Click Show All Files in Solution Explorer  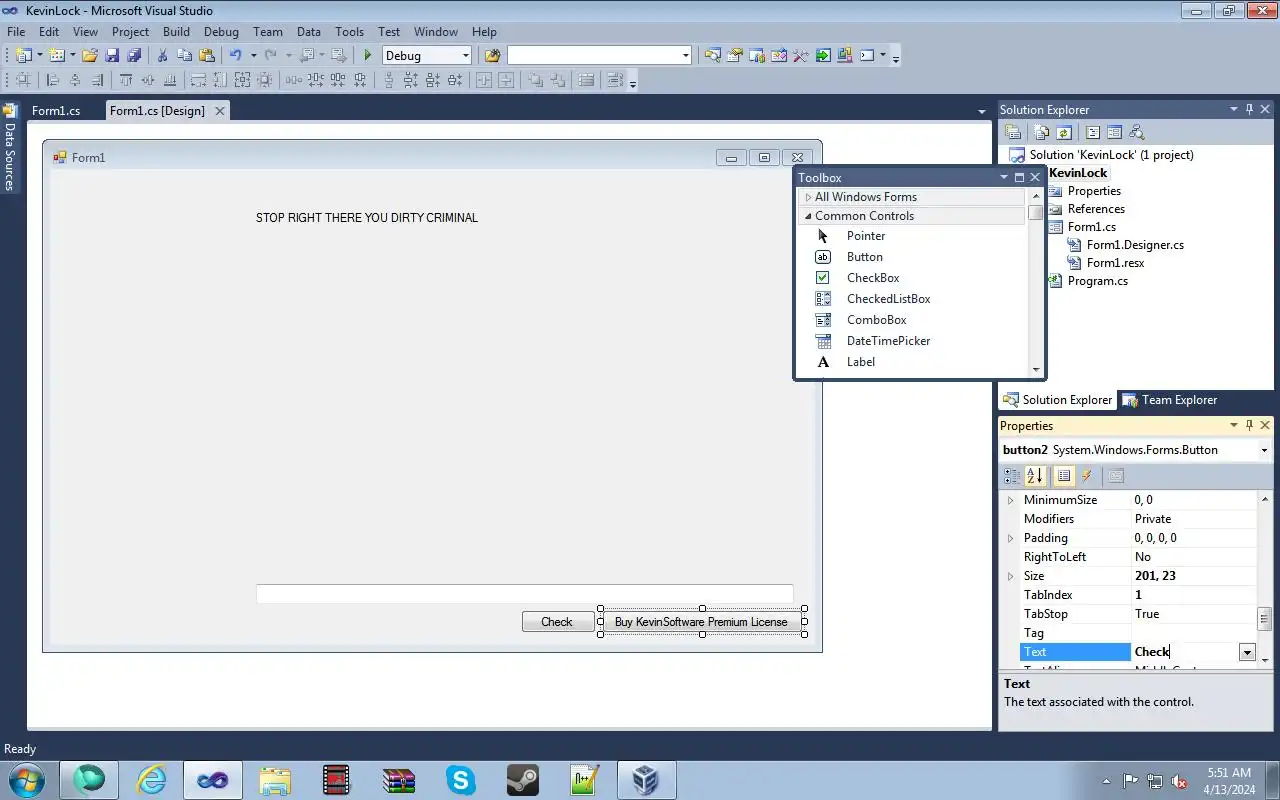click(1041, 132)
